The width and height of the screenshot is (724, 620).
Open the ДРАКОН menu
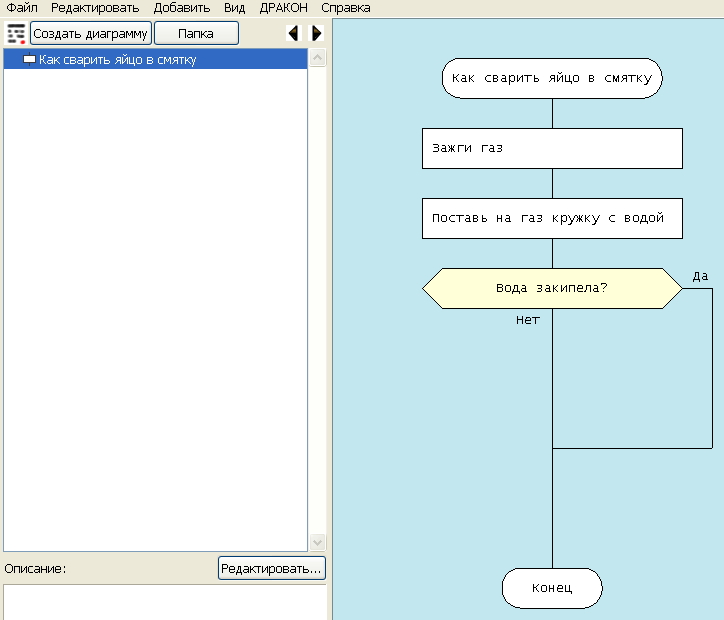283,8
